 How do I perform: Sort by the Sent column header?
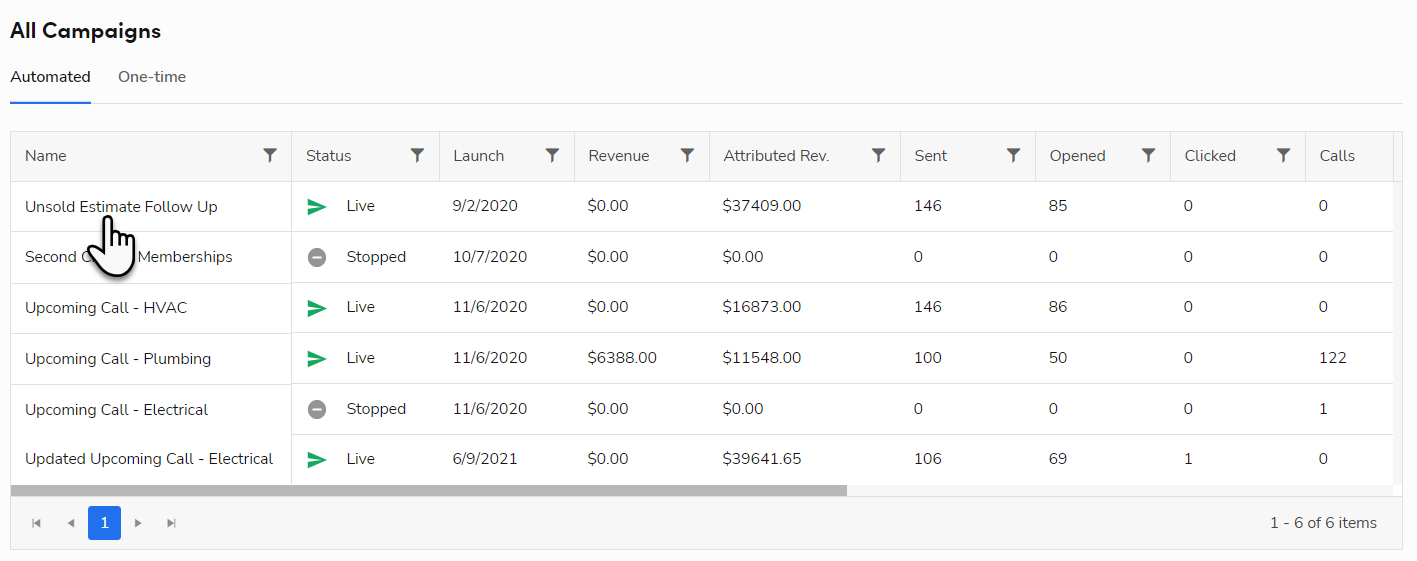click(930, 156)
